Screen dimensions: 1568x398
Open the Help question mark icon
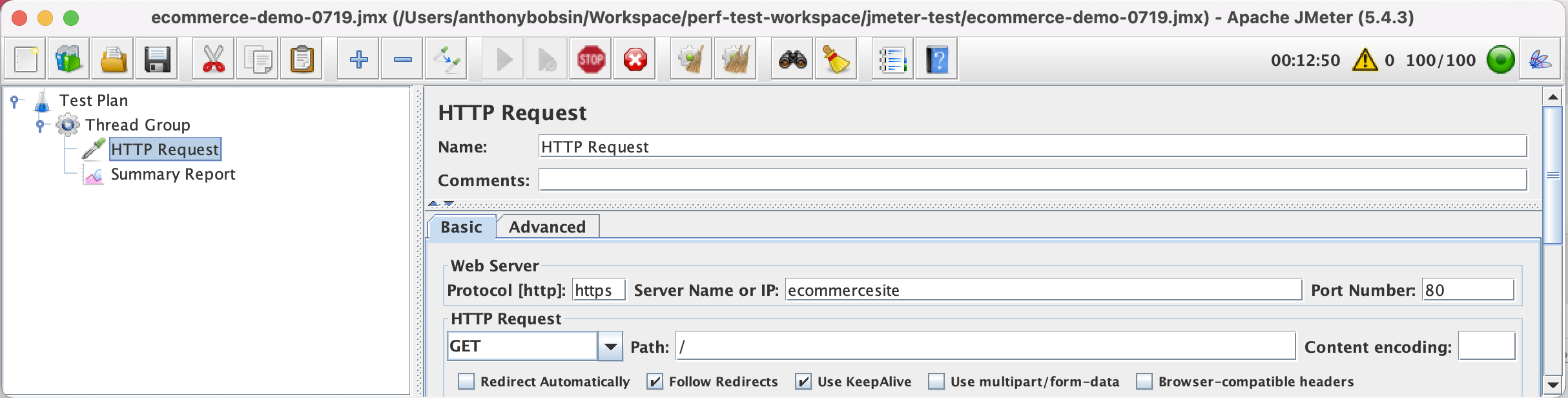(937, 59)
